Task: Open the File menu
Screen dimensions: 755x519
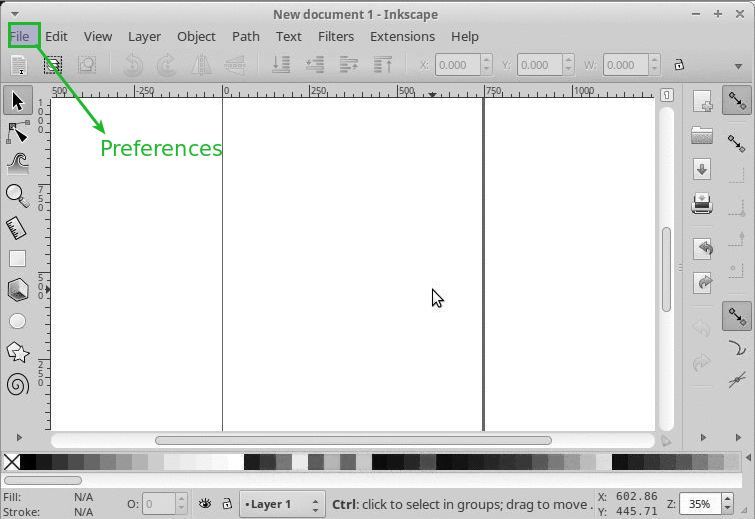Action: tap(20, 36)
